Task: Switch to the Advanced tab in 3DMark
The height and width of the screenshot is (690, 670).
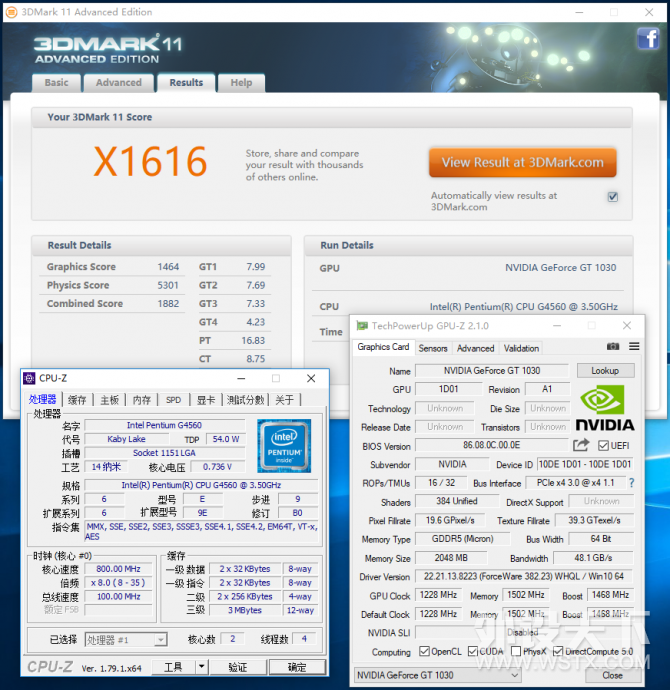Action: [x=119, y=83]
